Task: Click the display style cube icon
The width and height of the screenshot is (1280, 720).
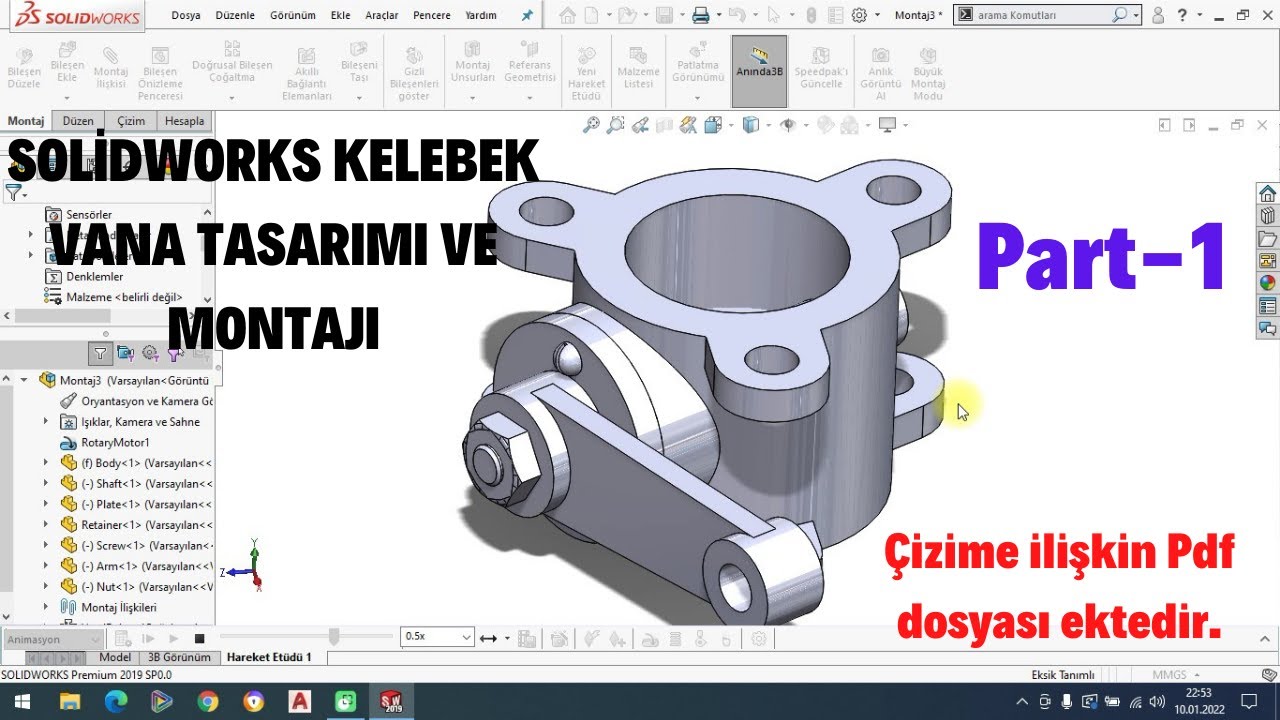Action: tap(750, 125)
